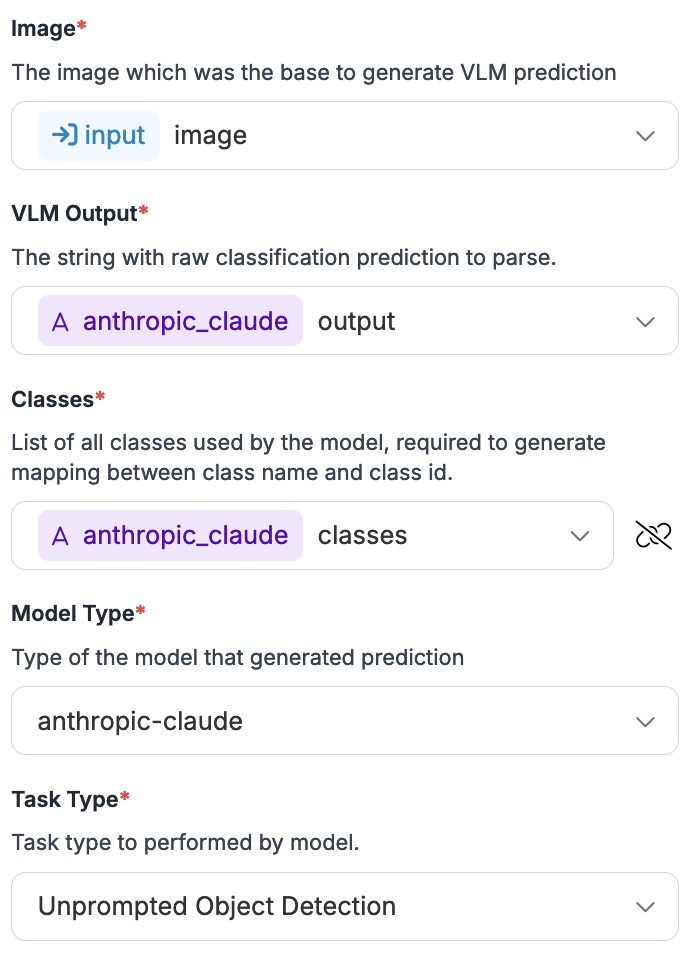Click the 'input' chip label in Image field
Viewport: 696px width, 954px height.
(115, 135)
